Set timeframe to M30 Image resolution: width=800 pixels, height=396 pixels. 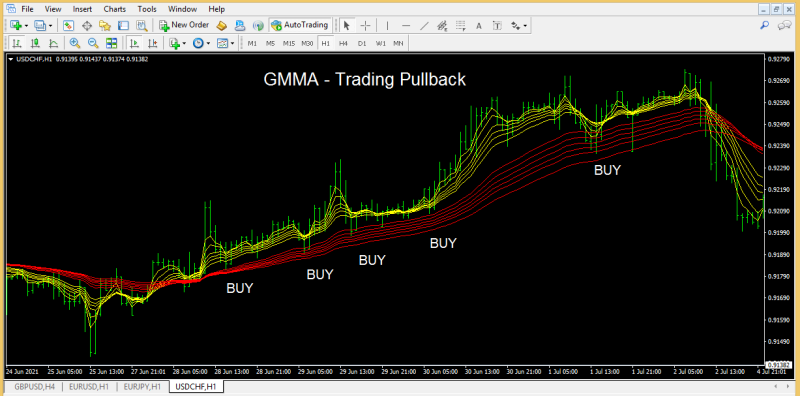point(307,44)
